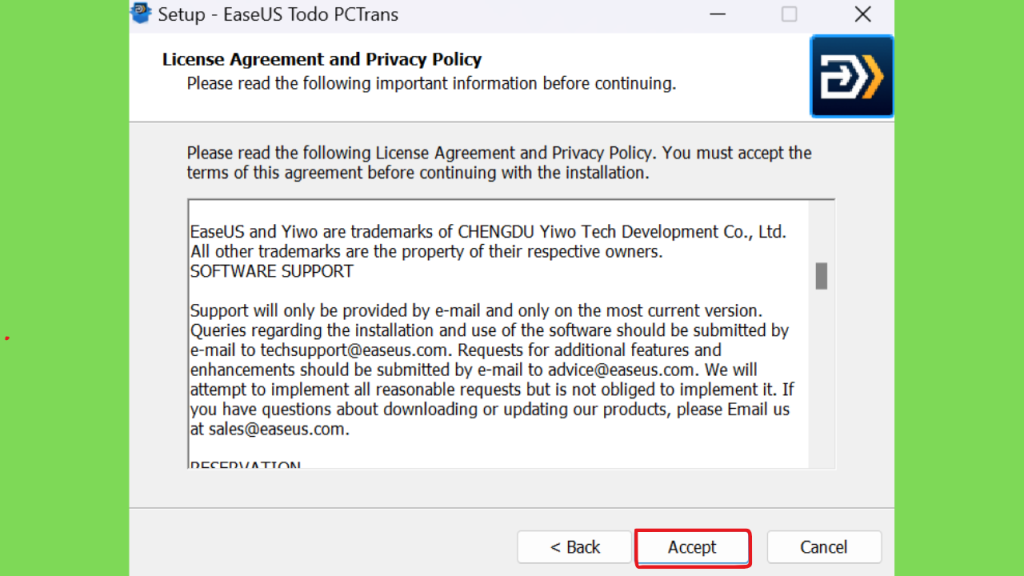The image size is (1024, 576).
Task: Click the sales@easeus.com address in license text
Action: 276,429
